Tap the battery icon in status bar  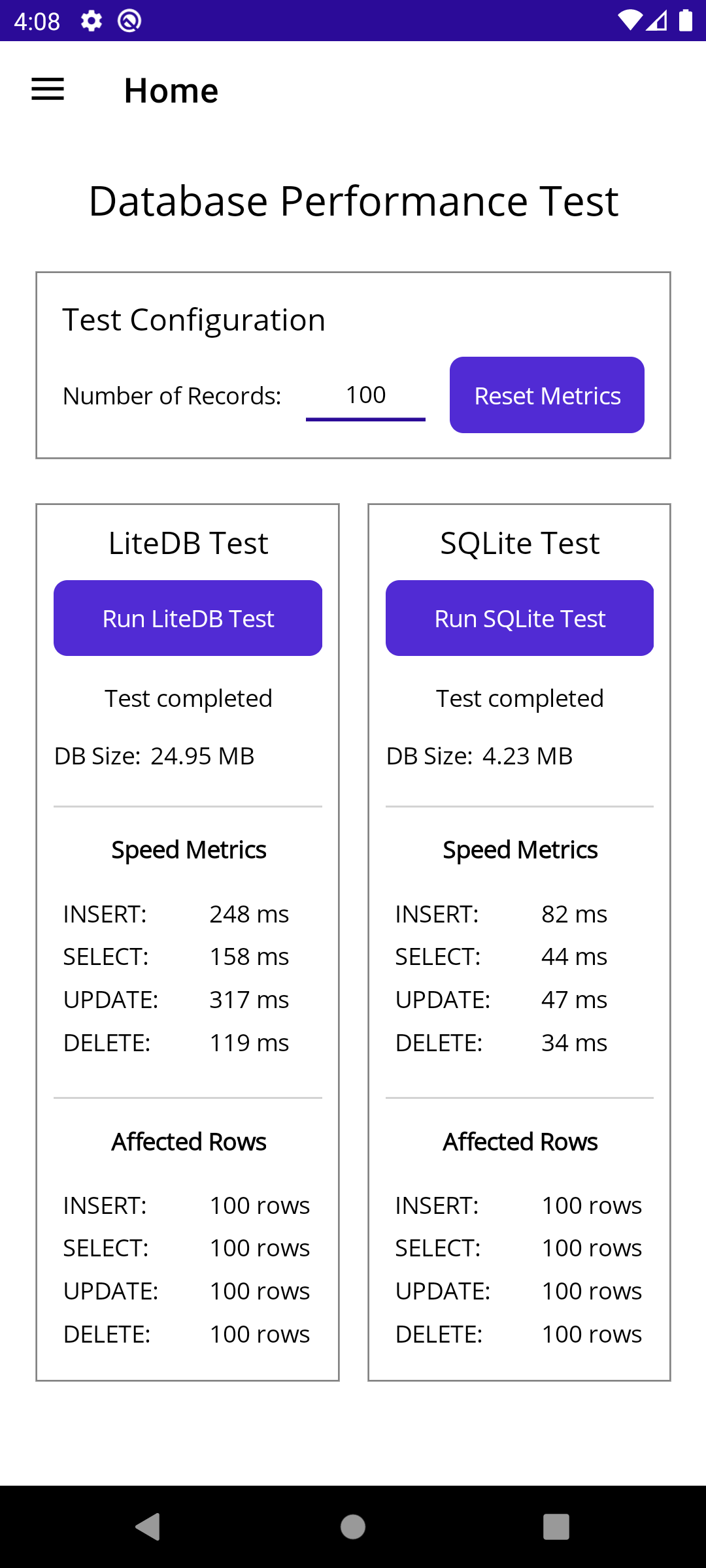coord(686,20)
